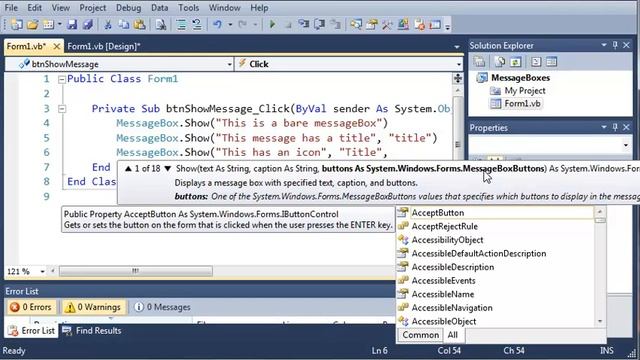
Task: Open the File menu
Action: pyautogui.click(x=11, y=8)
